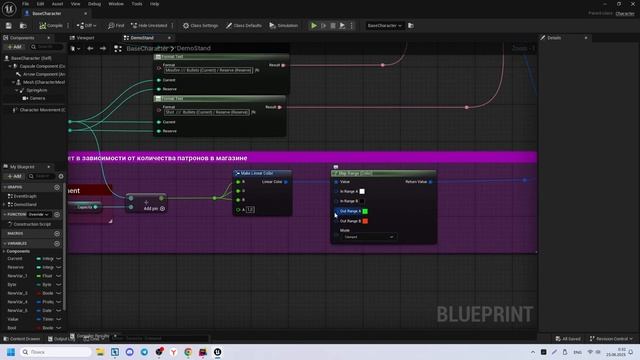The height and width of the screenshot is (360, 640).
Task: Click the A value field on Make Linear Color
Action: point(250,210)
